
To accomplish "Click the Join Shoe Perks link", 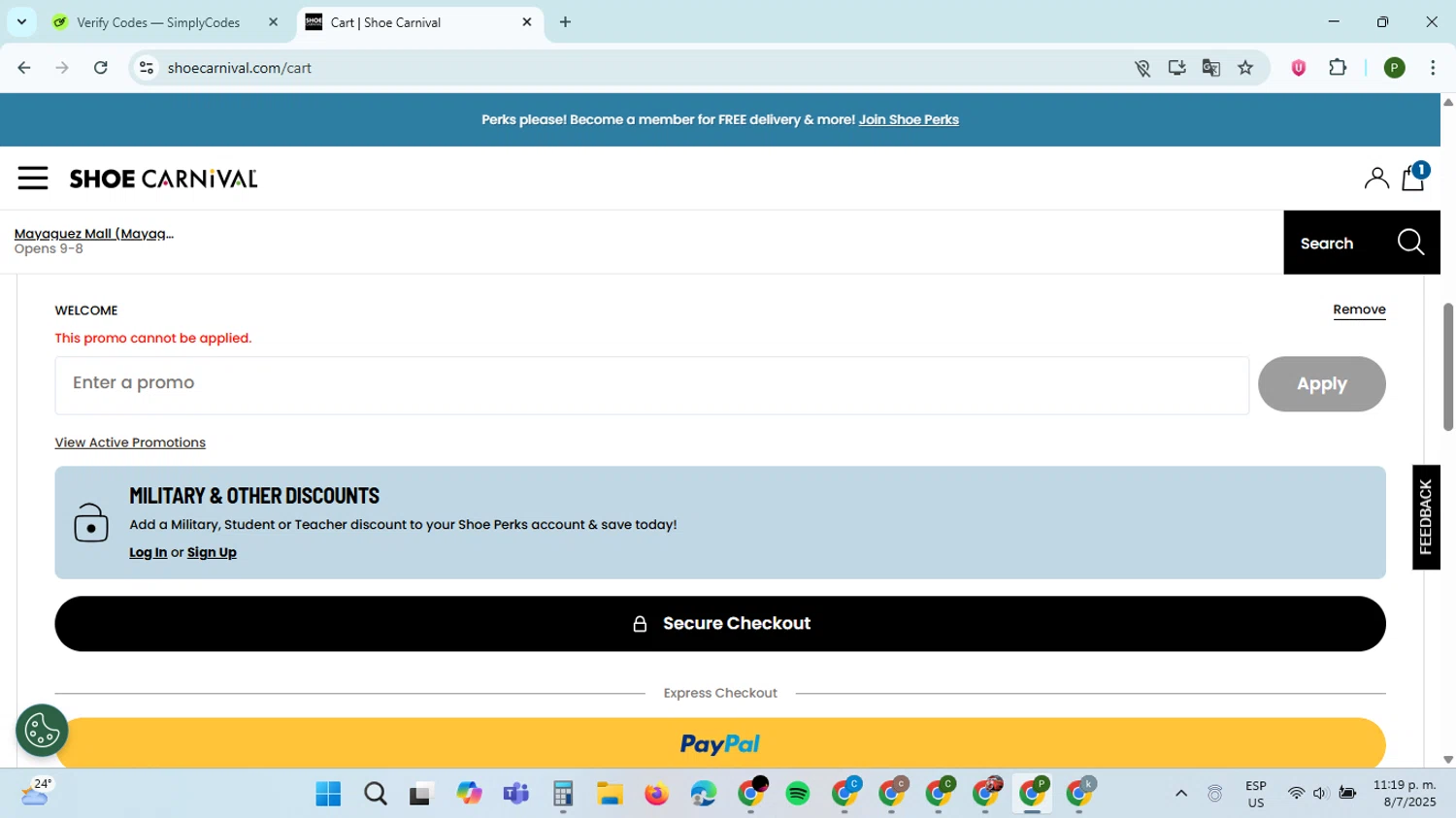I will click(909, 120).
